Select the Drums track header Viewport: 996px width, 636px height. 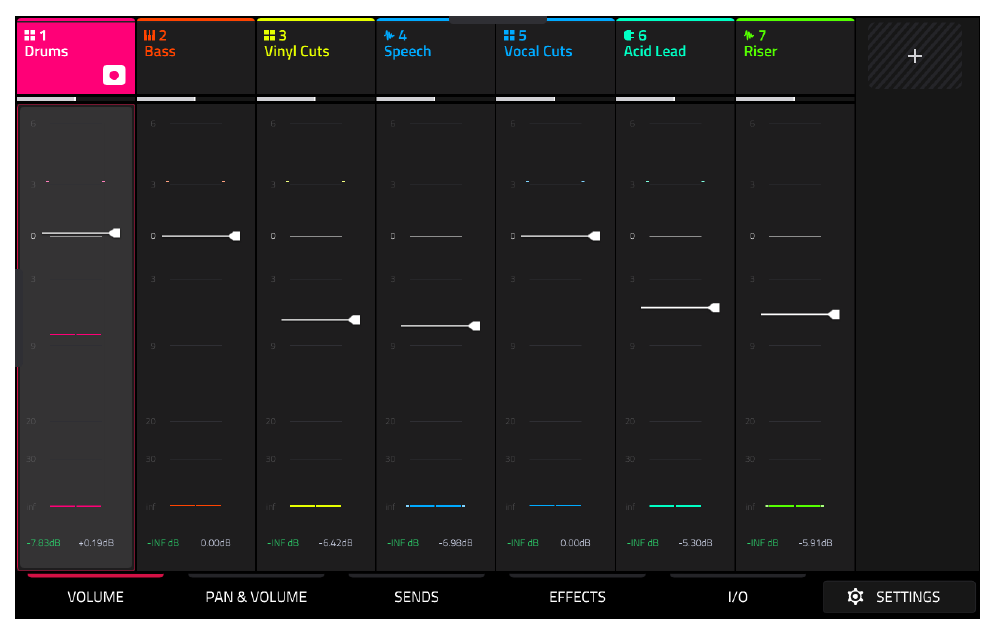coord(76,57)
